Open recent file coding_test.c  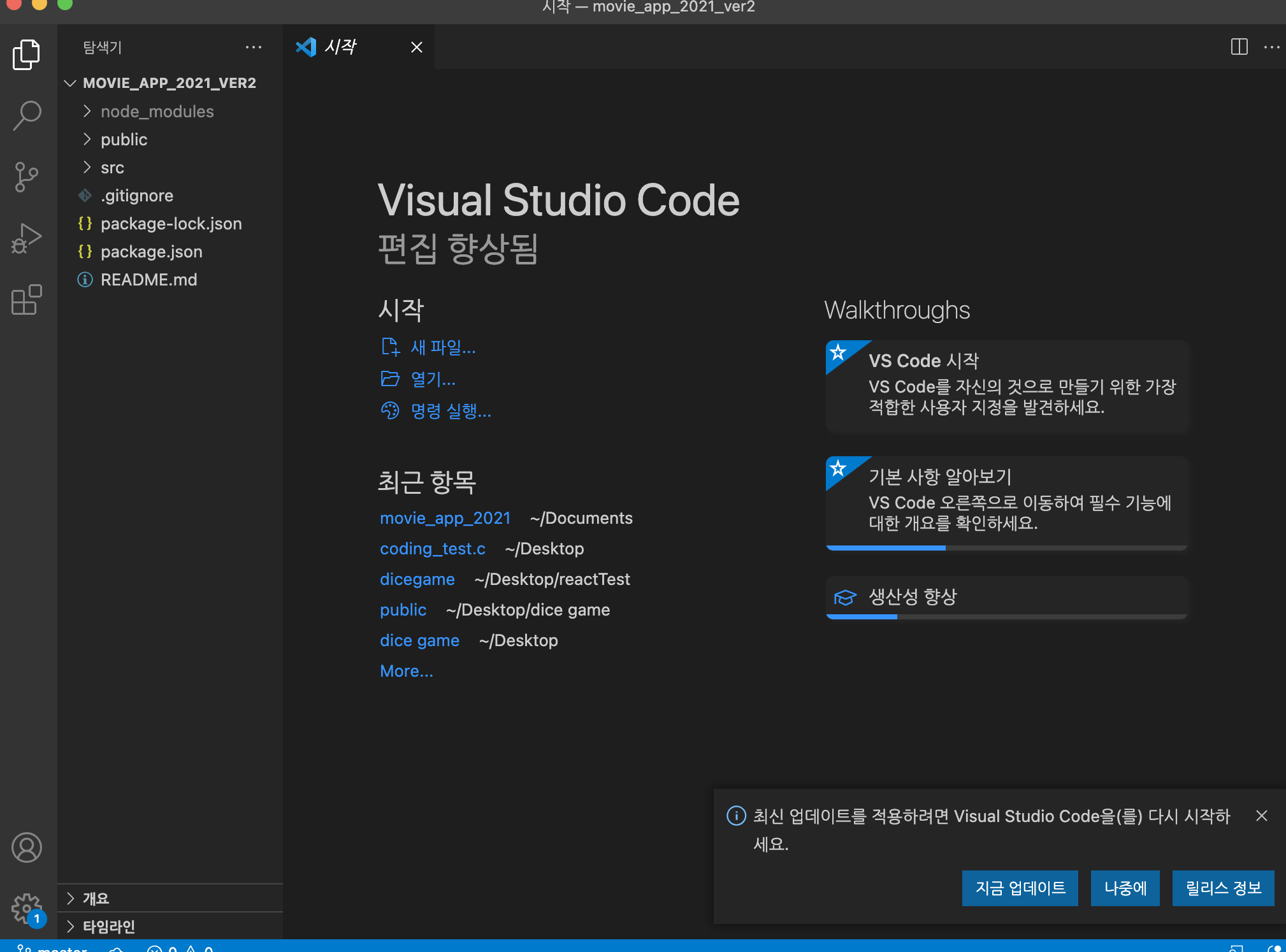point(433,549)
